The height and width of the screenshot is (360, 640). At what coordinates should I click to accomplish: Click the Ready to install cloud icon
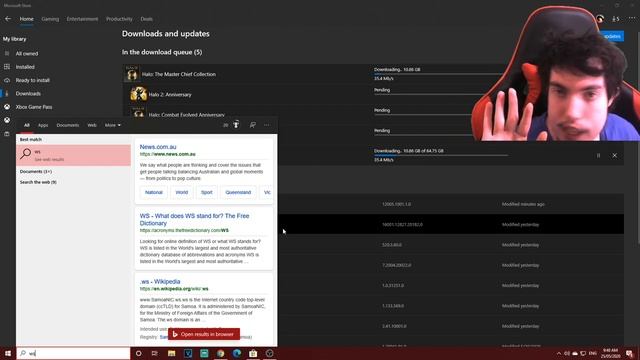pyautogui.click(x=7, y=80)
